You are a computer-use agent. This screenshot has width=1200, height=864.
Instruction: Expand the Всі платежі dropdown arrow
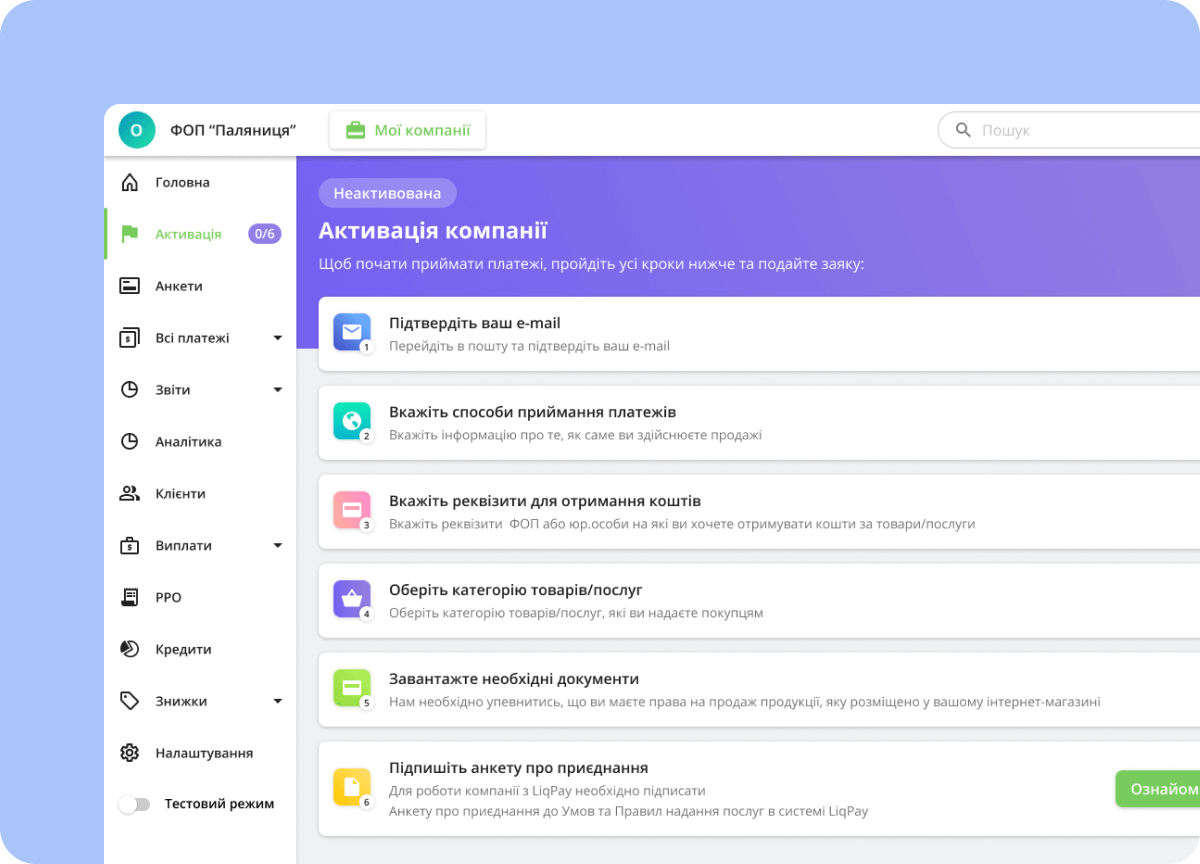(278, 338)
